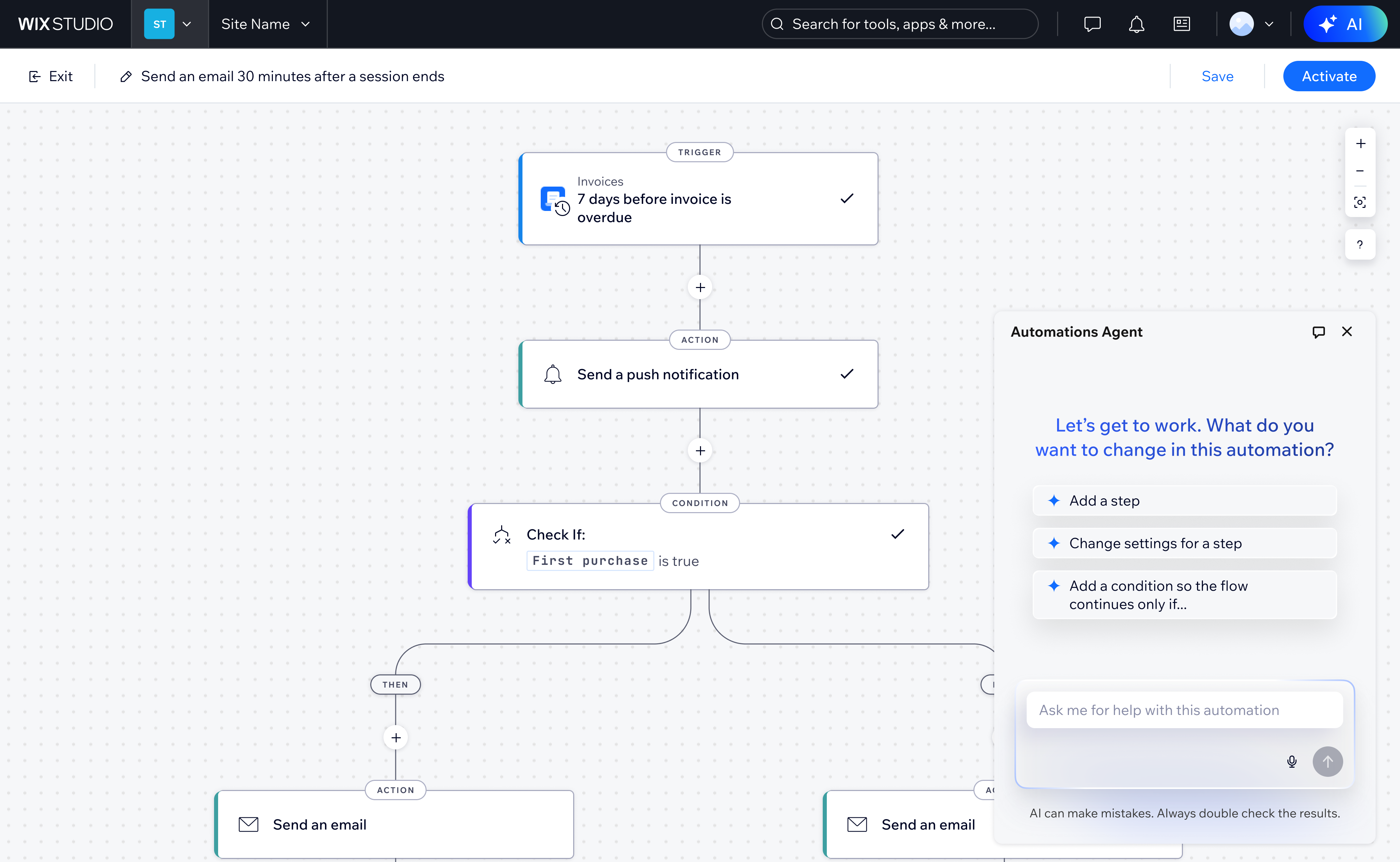Expand the Site Name dropdown
This screenshot has width=1400, height=862.
tap(266, 24)
